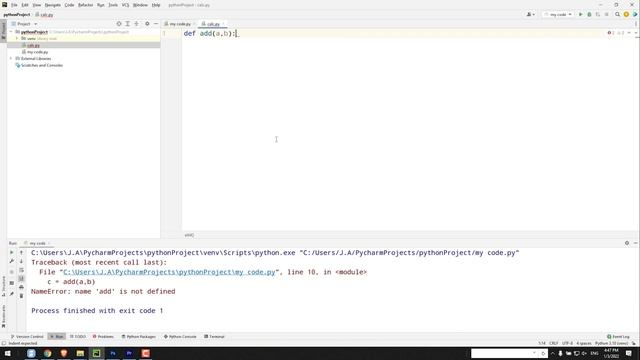This screenshot has width=640, height=360.
Task: Open the user account icon menu
Action: pos(530,14)
